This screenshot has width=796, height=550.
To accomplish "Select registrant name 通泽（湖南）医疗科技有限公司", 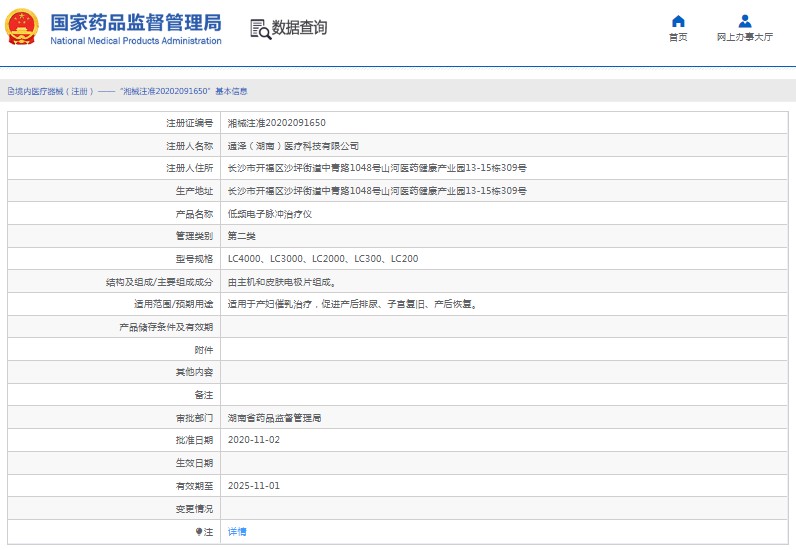I will click(x=293, y=146).
